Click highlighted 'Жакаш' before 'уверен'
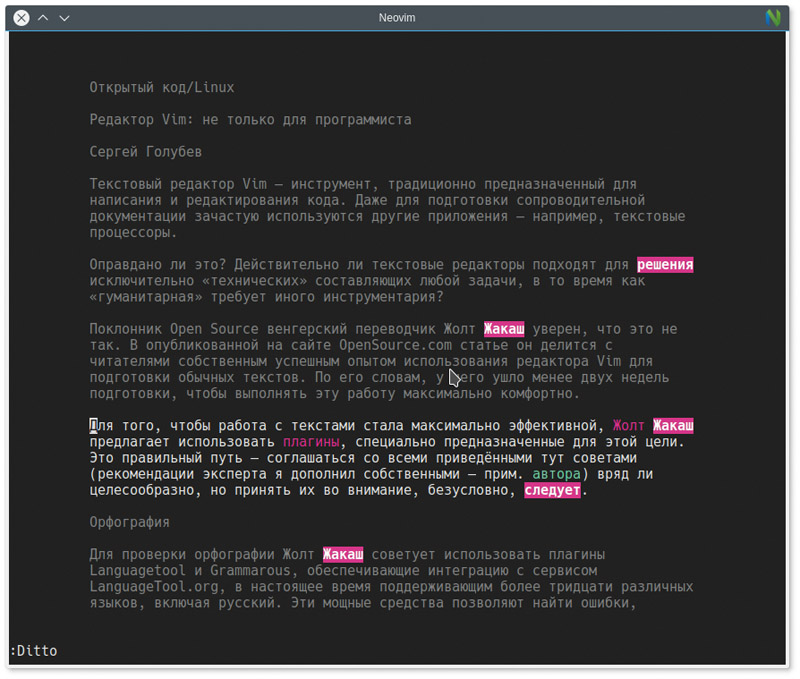Viewport: 800px width, 679px height. click(x=504, y=329)
